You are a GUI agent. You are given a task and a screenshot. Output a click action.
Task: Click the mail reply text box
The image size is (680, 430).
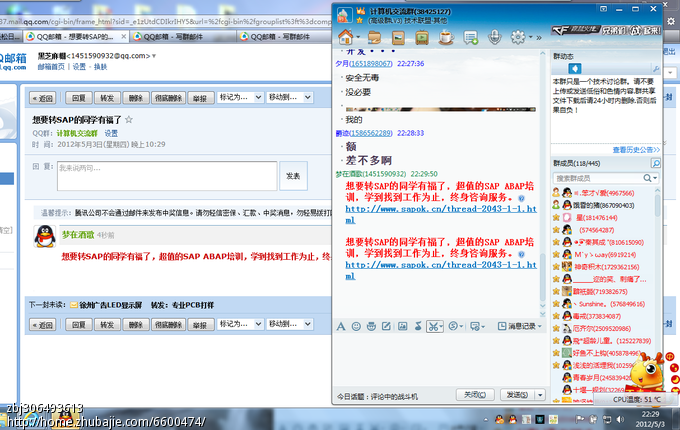pyautogui.click(x=167, y=176)
